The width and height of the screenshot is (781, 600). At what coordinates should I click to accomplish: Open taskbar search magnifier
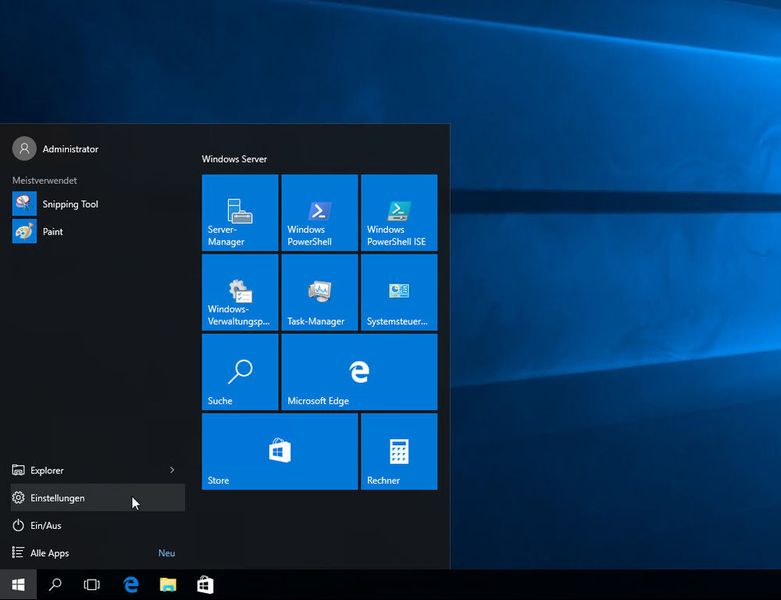pyautogui.click(x=55, y=585)
